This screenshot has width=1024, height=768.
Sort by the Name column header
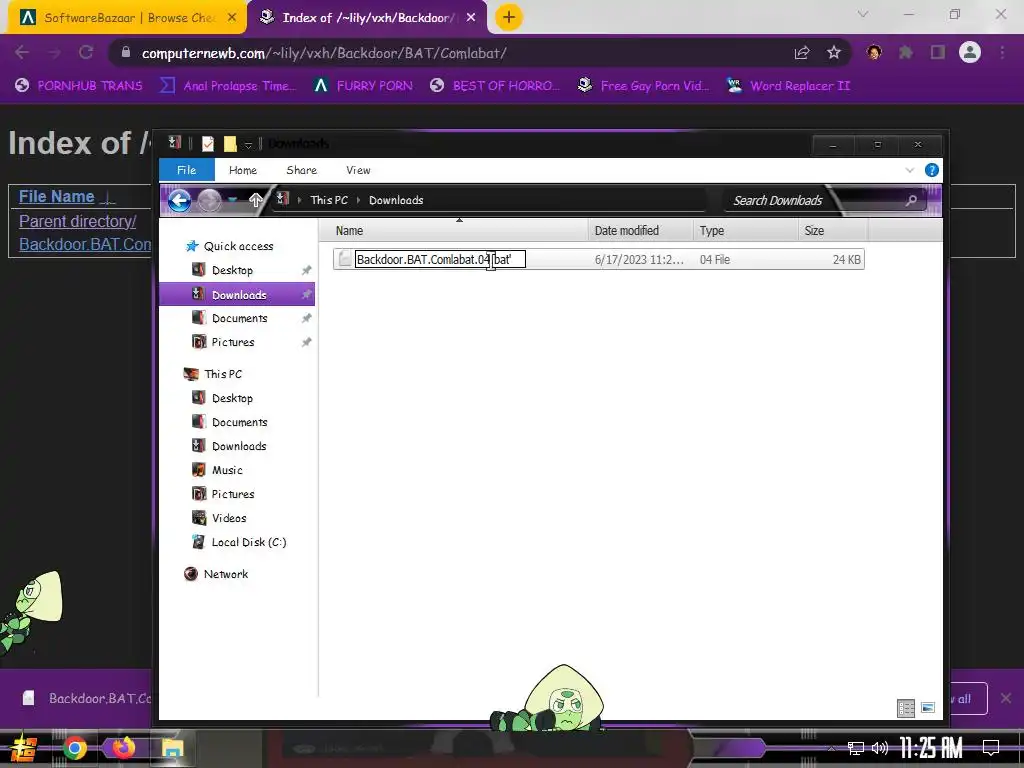454,231
